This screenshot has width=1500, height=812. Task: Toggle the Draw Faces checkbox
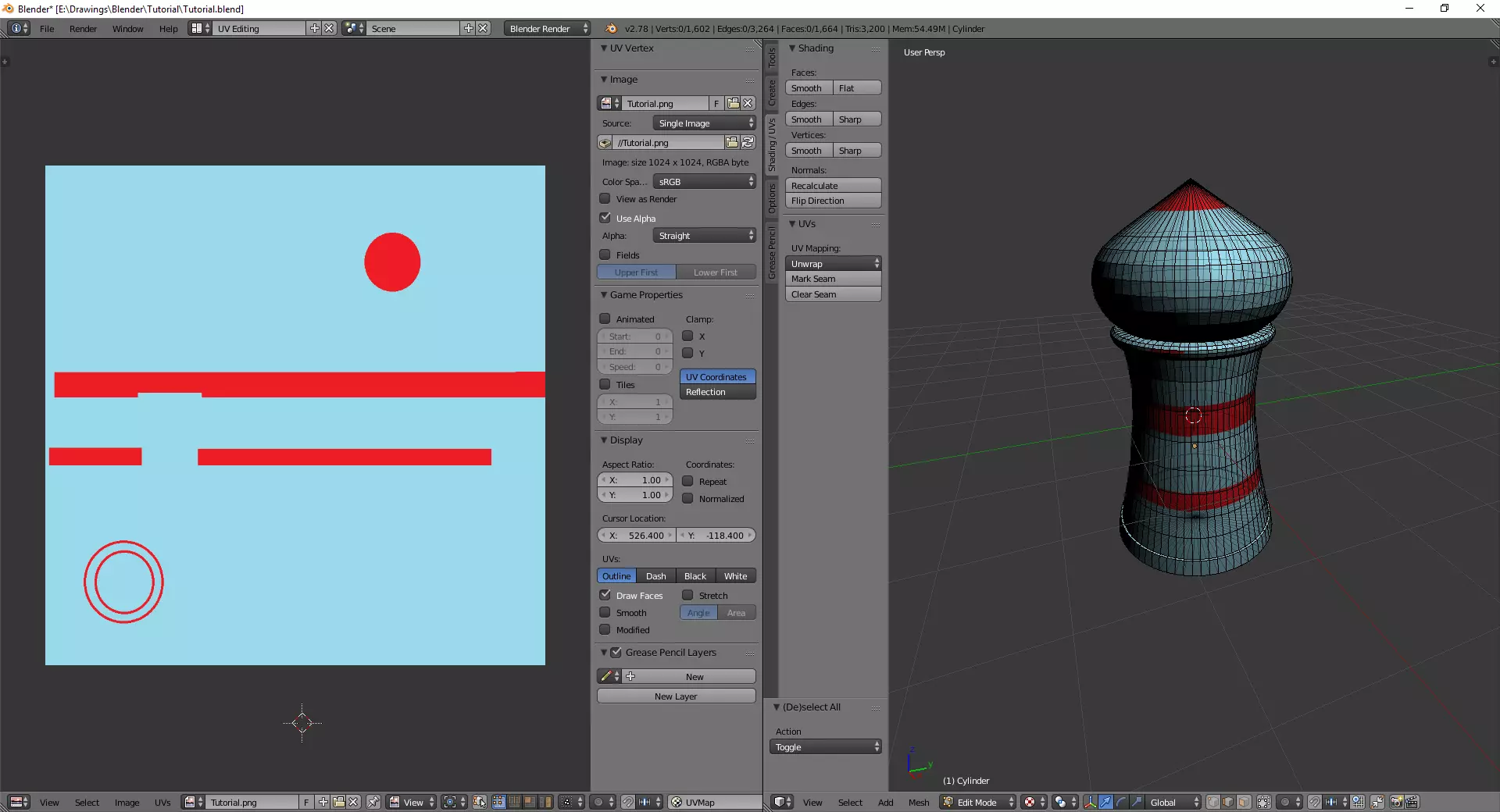click(x=605, y=595)
